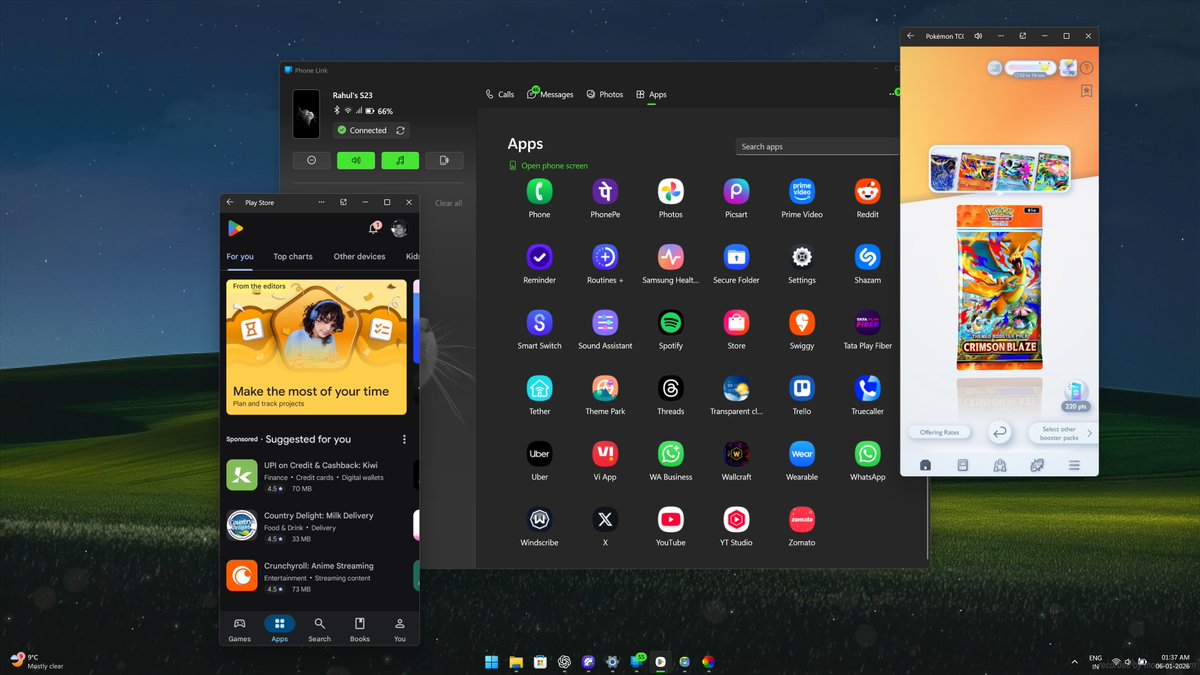Select Top charts tab in Play Store

coord(293,256)
